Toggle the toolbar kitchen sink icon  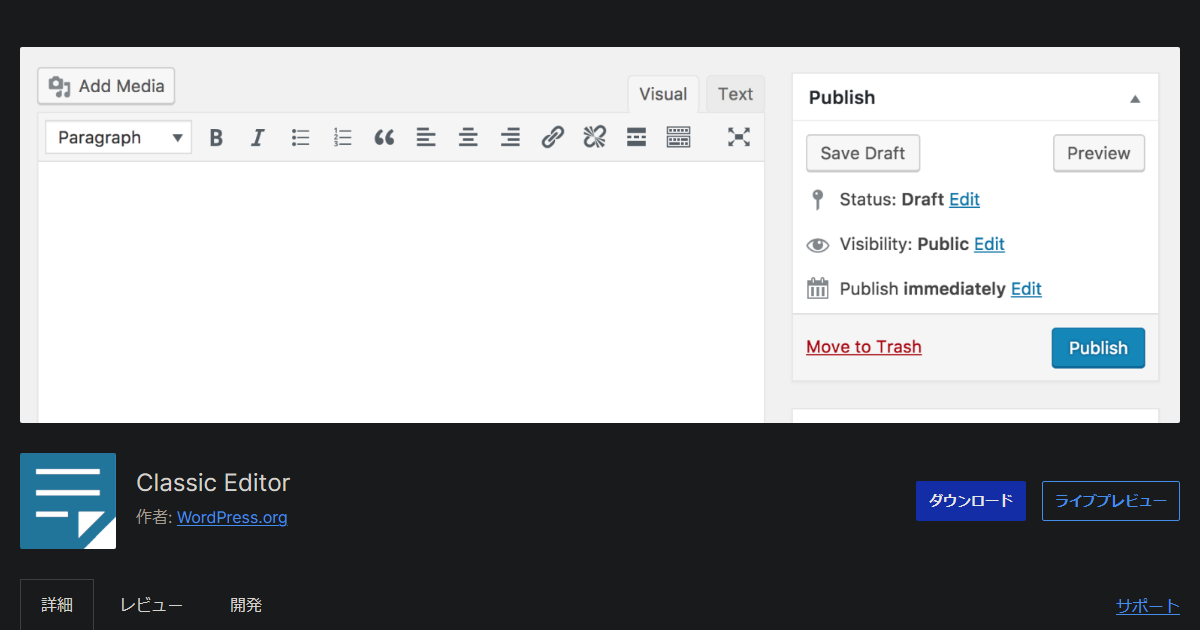pos(678,138)
